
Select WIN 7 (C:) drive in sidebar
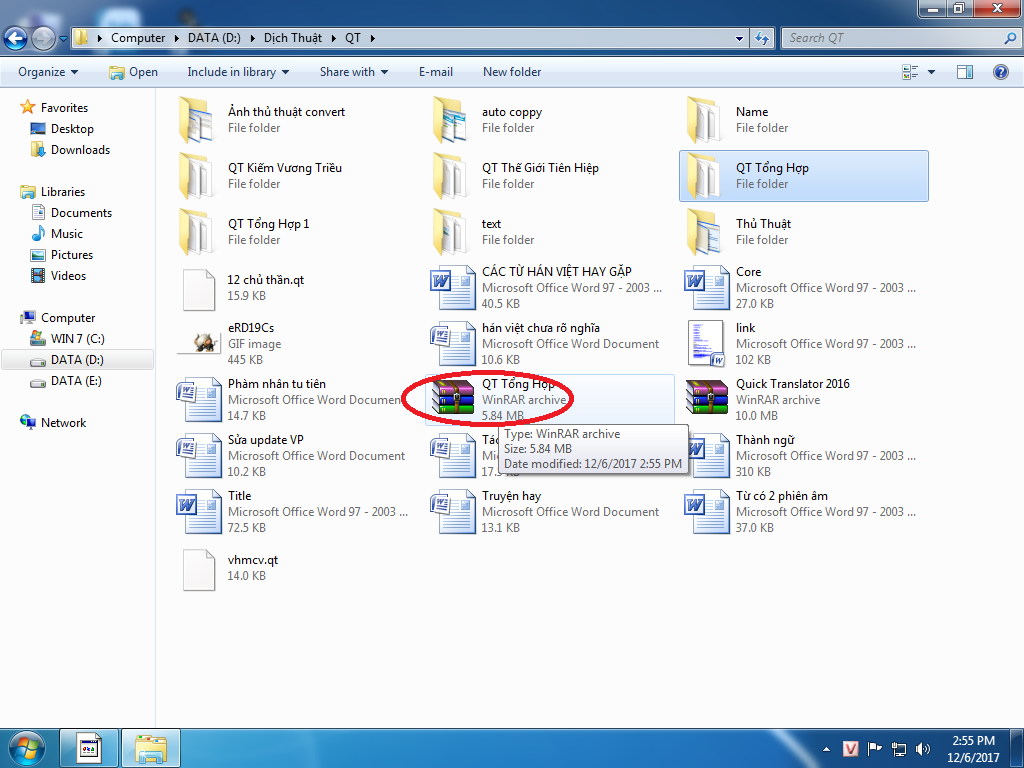click(77, 339)
